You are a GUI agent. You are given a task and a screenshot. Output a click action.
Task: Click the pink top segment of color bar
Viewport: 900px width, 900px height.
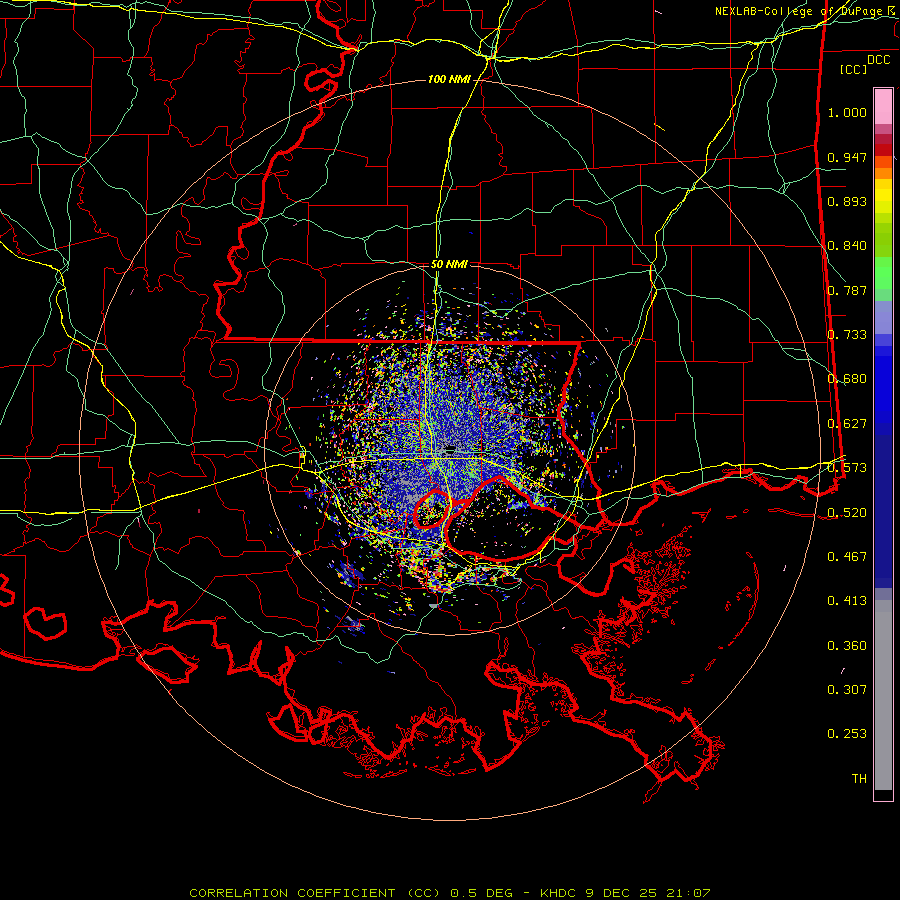click(x=883, y=106)
